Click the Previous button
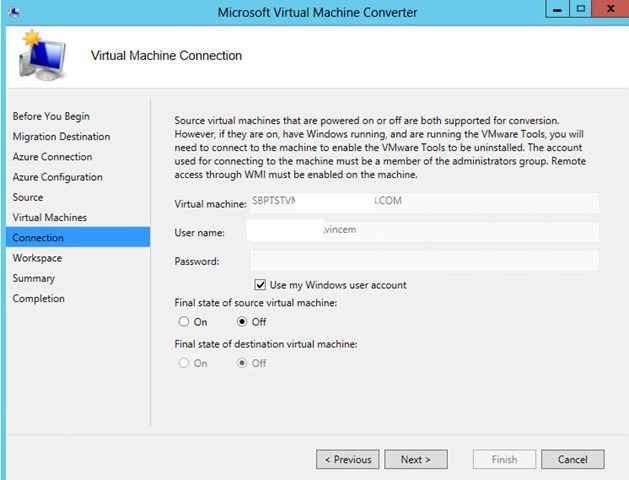Image resolution: width=629 pixels, height=480 pixels. click(348, 459)
